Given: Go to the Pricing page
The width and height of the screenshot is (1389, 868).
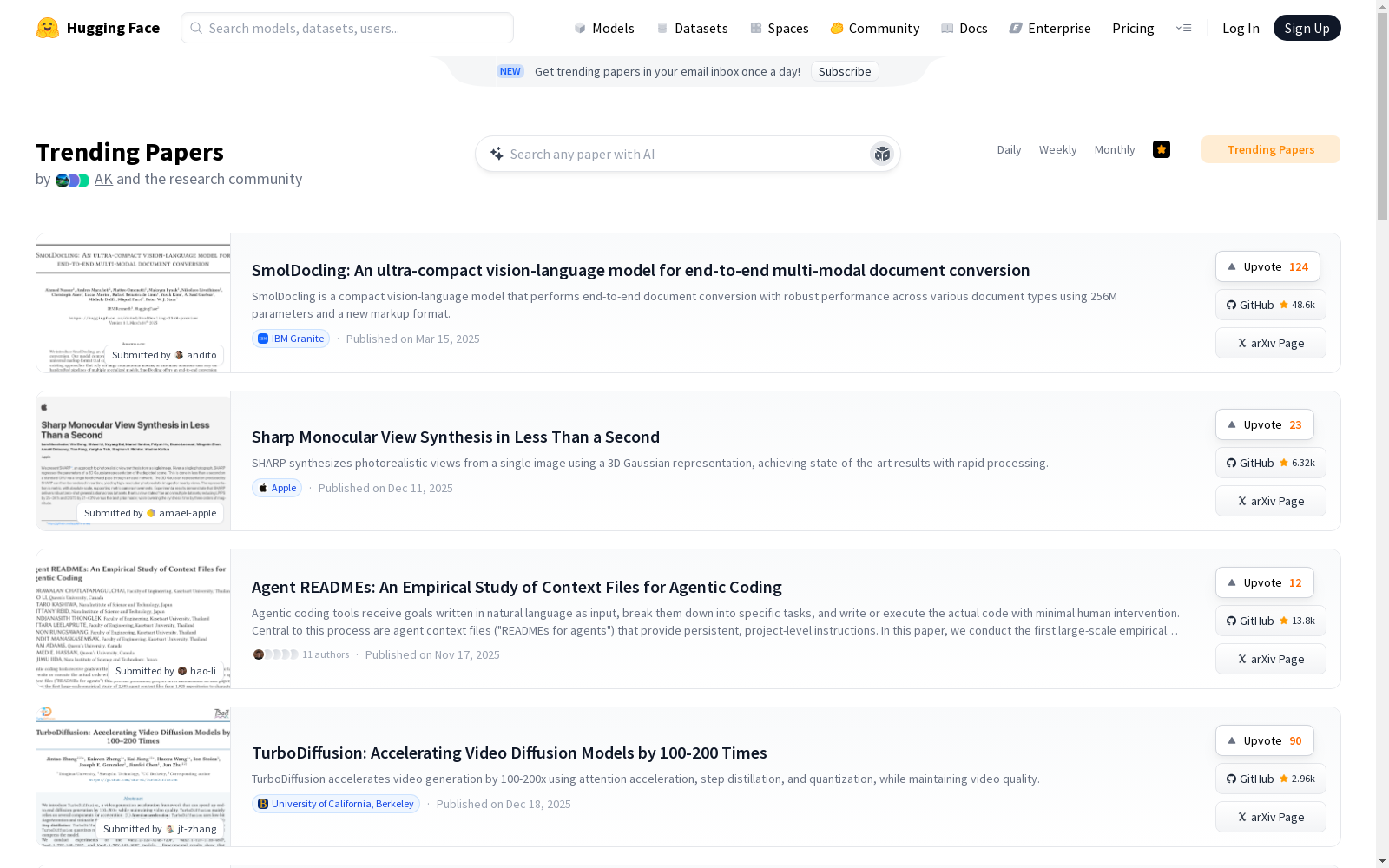Looking at the screenshot, I should coord(1133,28).
